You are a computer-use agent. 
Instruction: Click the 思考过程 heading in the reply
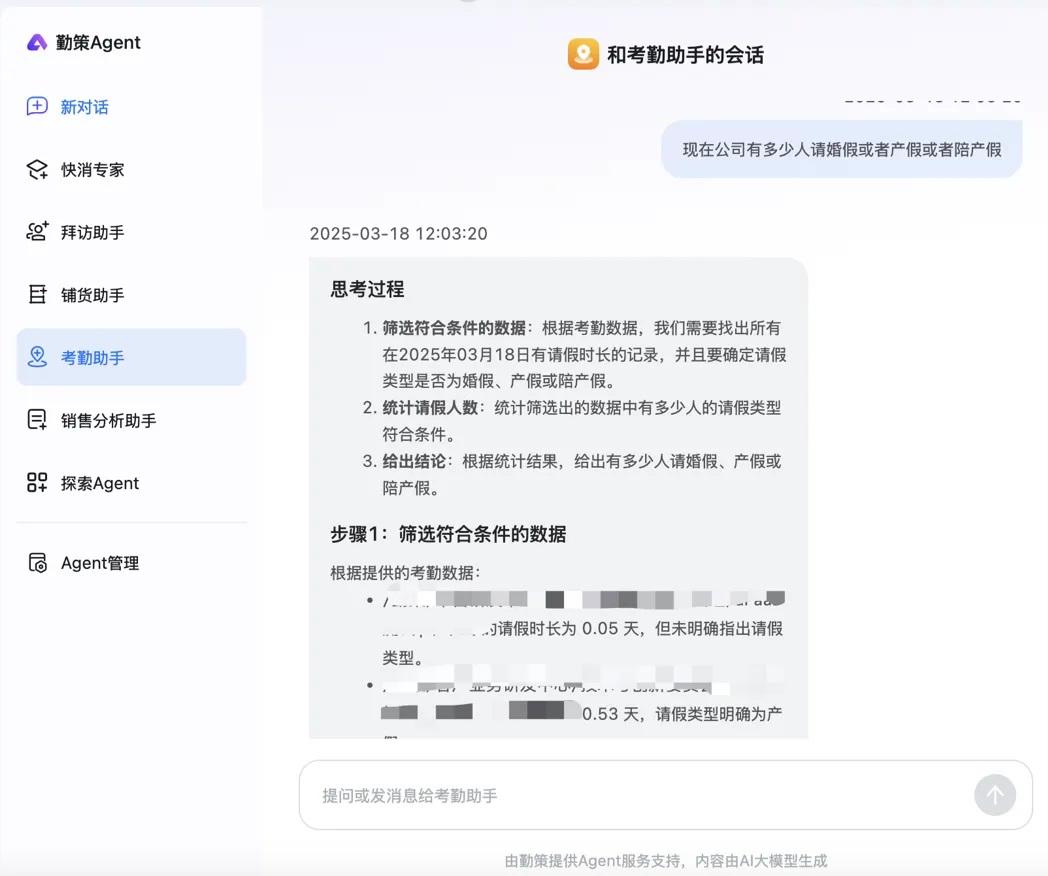coord(367,289)
